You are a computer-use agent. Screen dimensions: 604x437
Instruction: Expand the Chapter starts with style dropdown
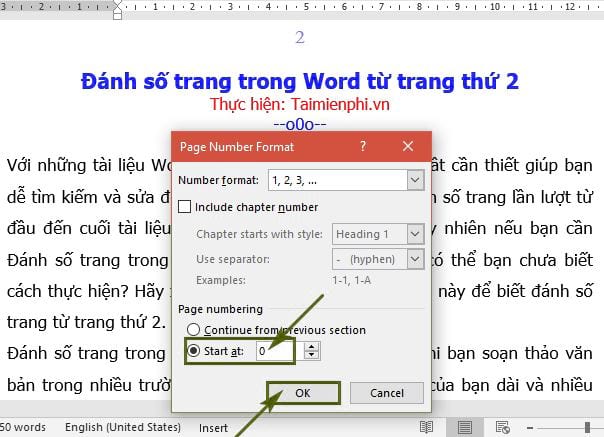[415, 234]
